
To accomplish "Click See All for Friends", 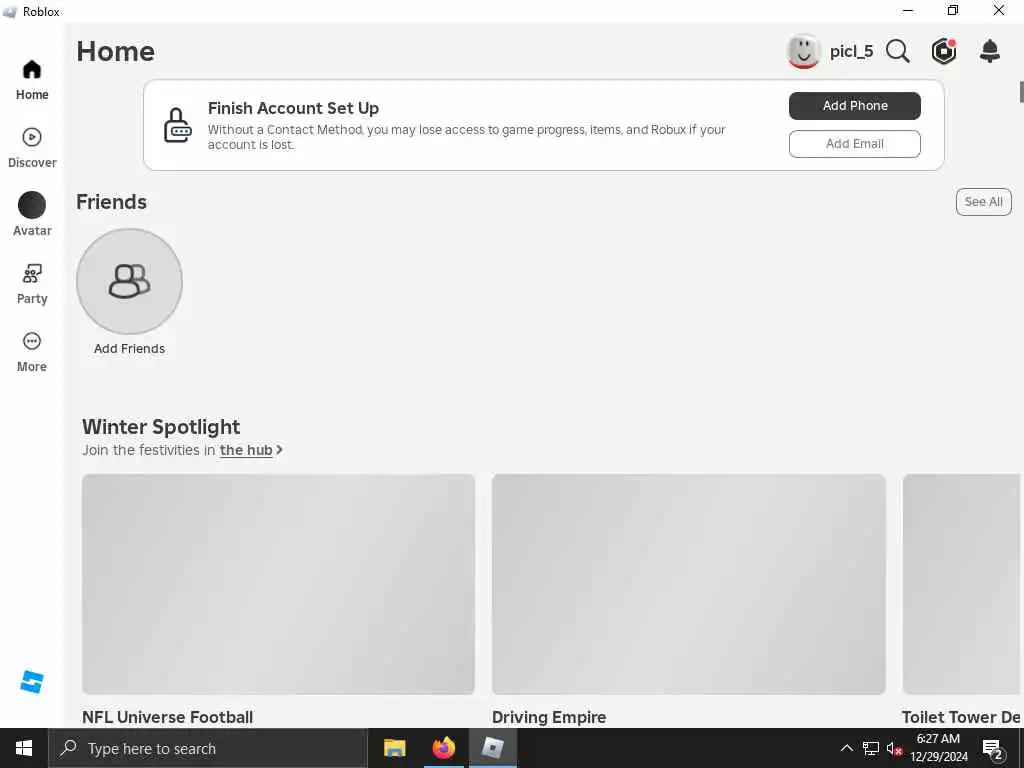I will click(x=984, y=202).
